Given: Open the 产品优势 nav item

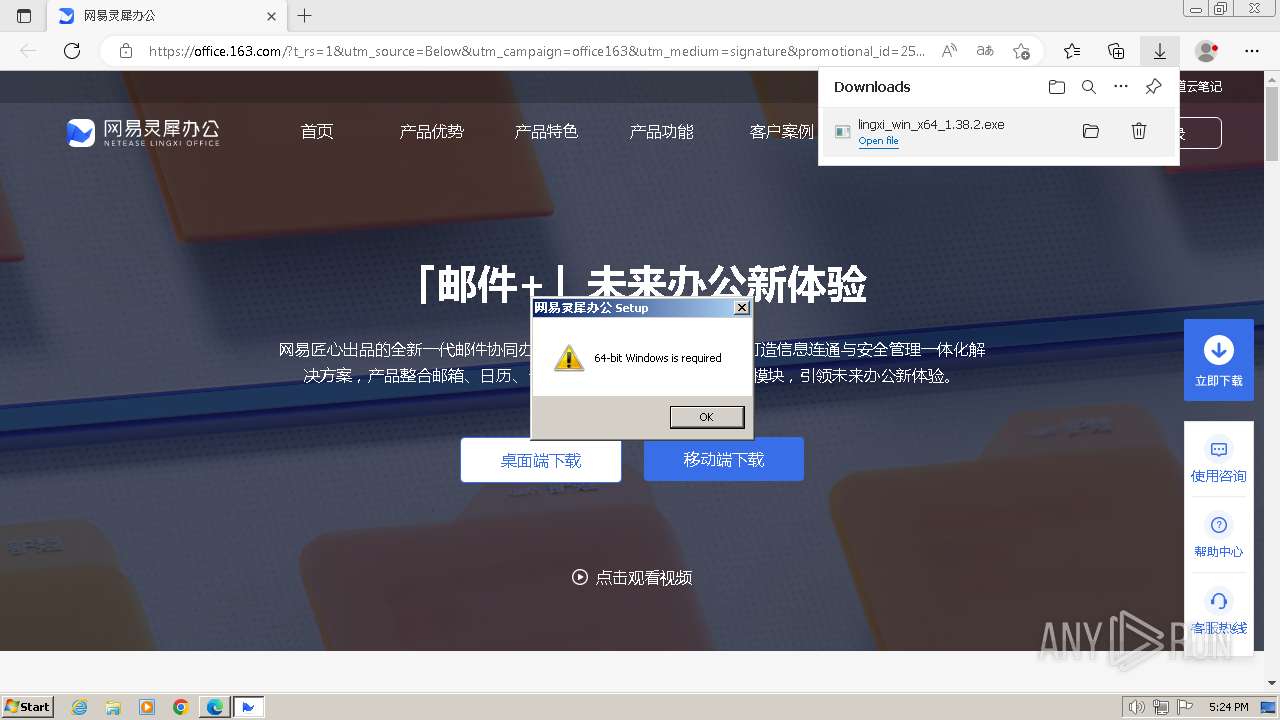Looking at the screenshot, I should (x=432, y=131).
